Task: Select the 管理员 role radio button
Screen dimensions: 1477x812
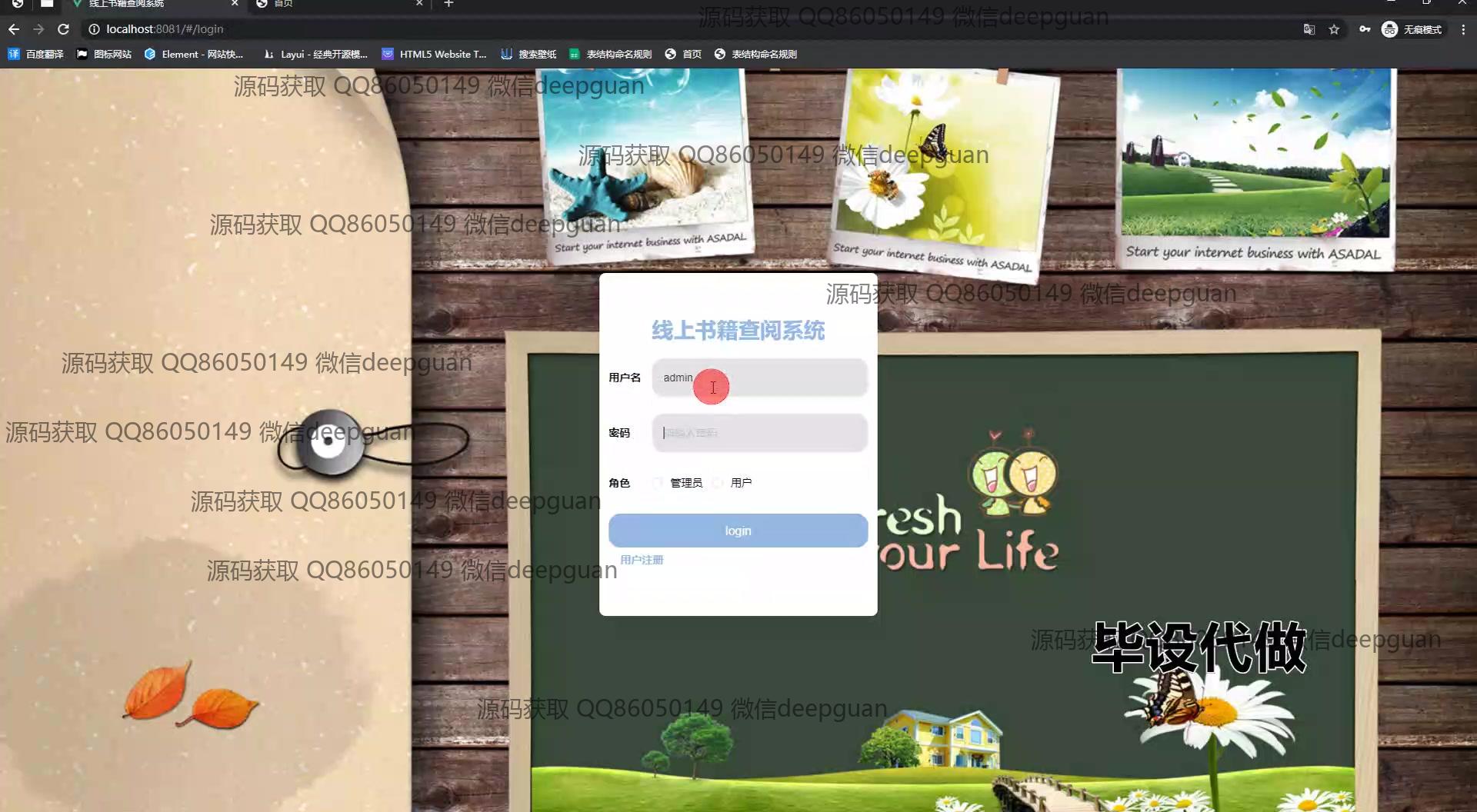Action: pyautogui.click(x=658, y=483)
